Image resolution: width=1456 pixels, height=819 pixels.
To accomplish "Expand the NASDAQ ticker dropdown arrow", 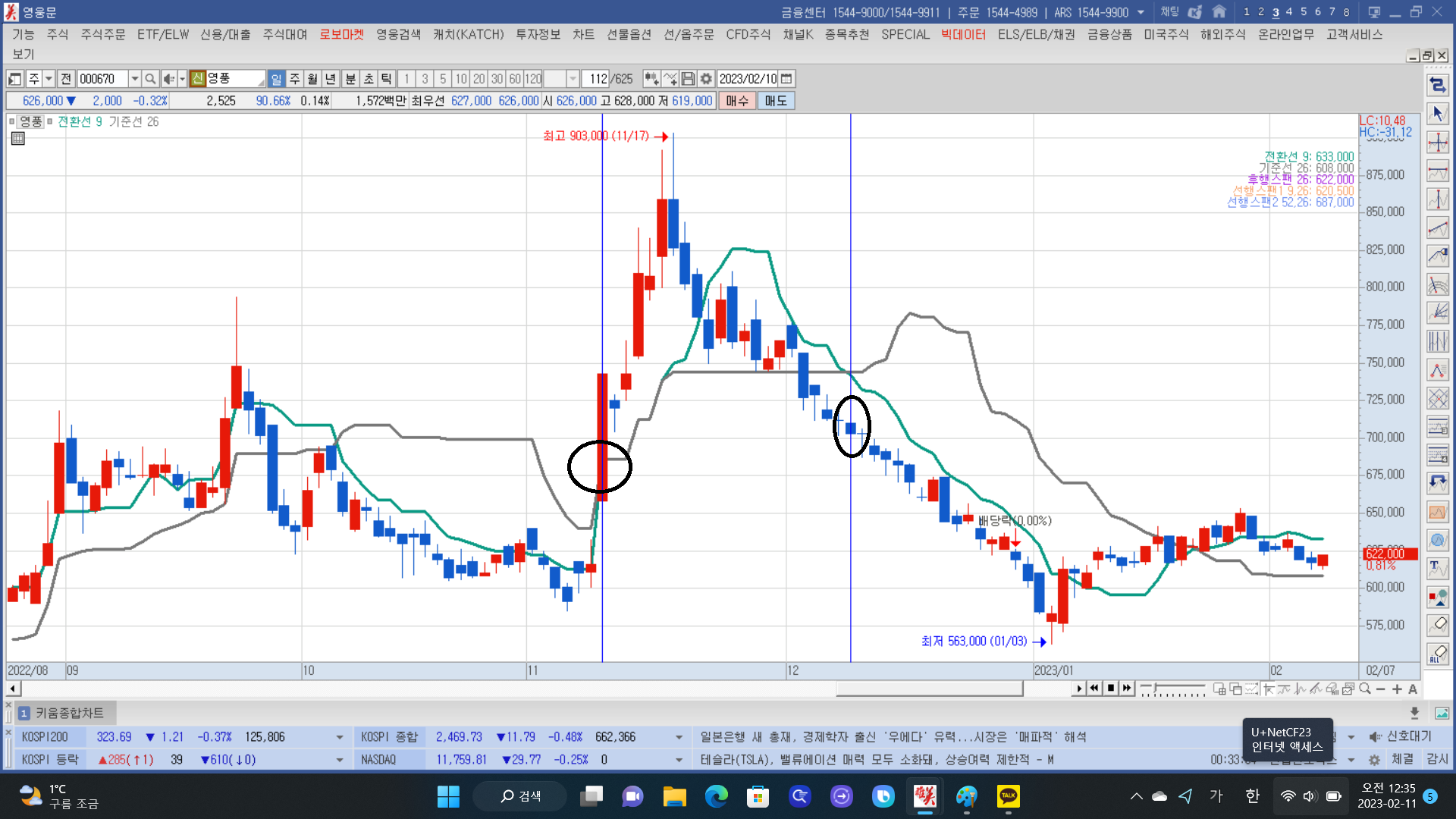I will pos(679,760).
